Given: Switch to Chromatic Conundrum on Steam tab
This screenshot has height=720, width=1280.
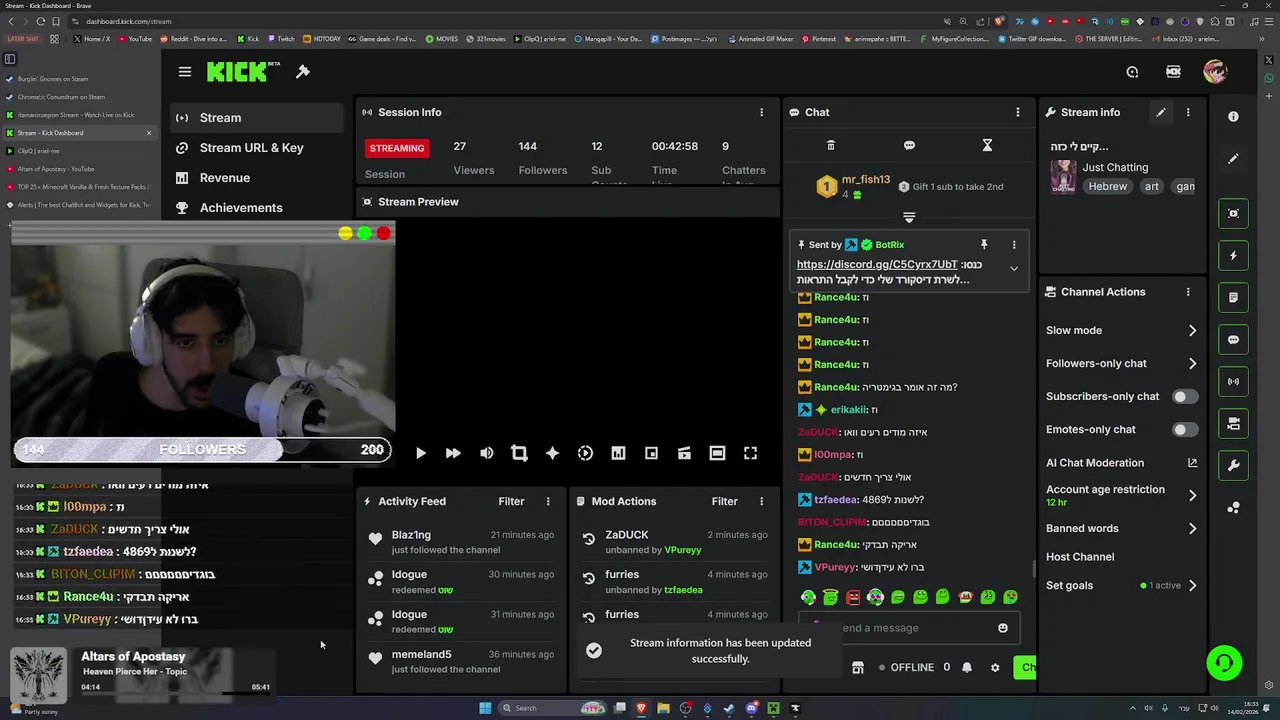Looking at the screenshot, I should (x=78, y=97).
